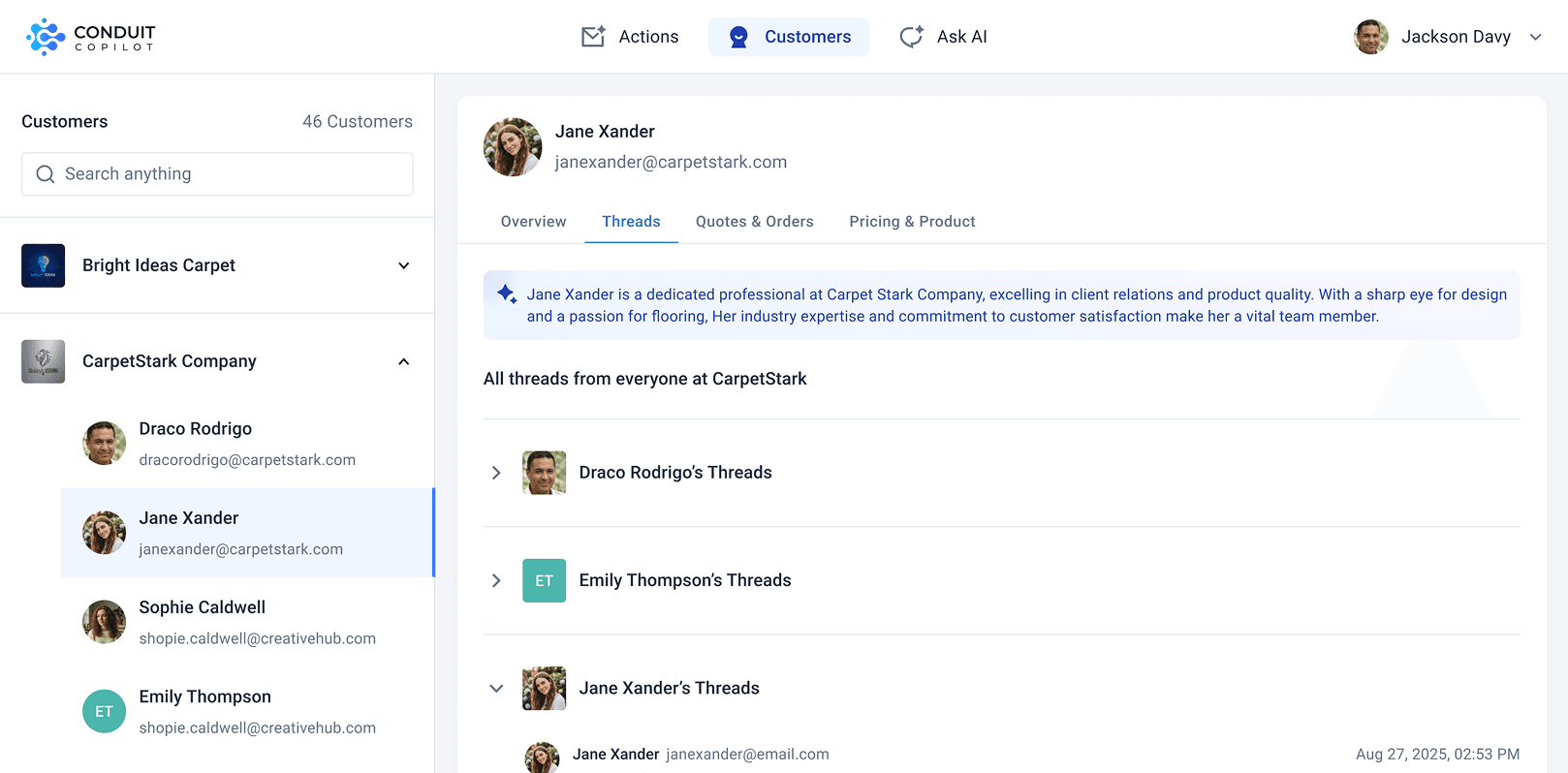Open the Jackson Davy account dropdown arrow
This screenshot has height=773, width=1568.
[1535, 37]
